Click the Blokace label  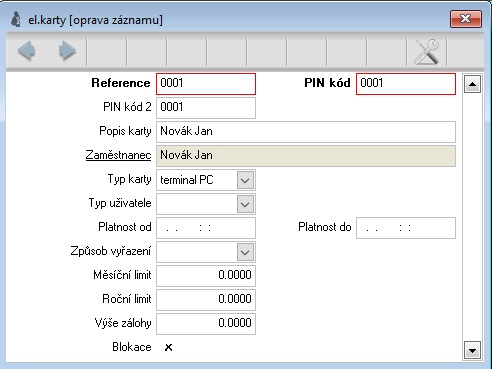[132, 347]
